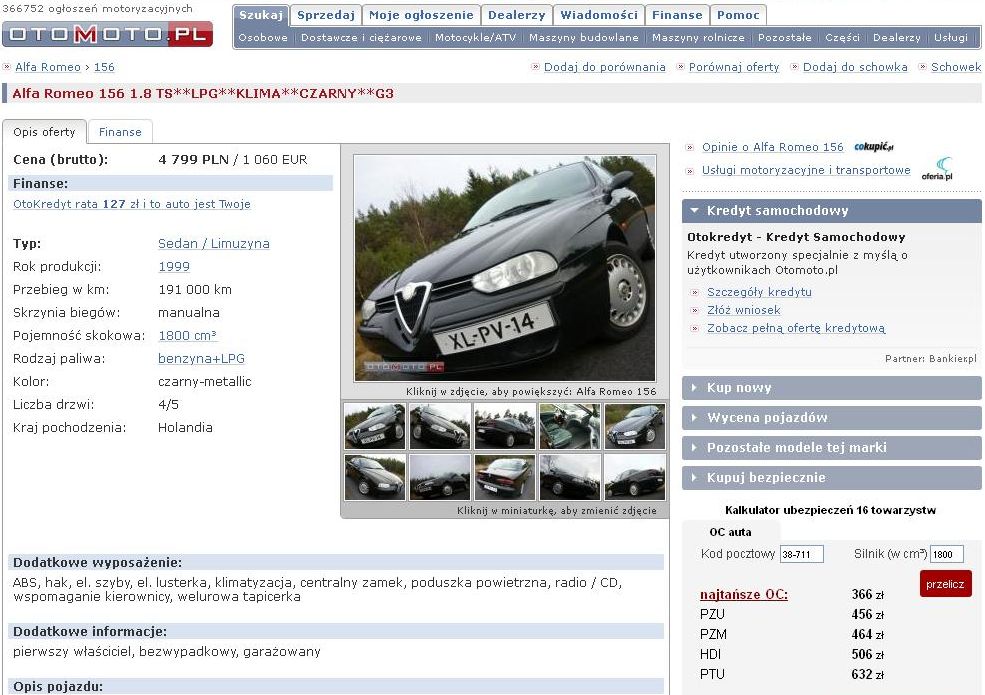This screenshot has height=695, width=985.
Task: Select Części category
Action: (842, 38)
